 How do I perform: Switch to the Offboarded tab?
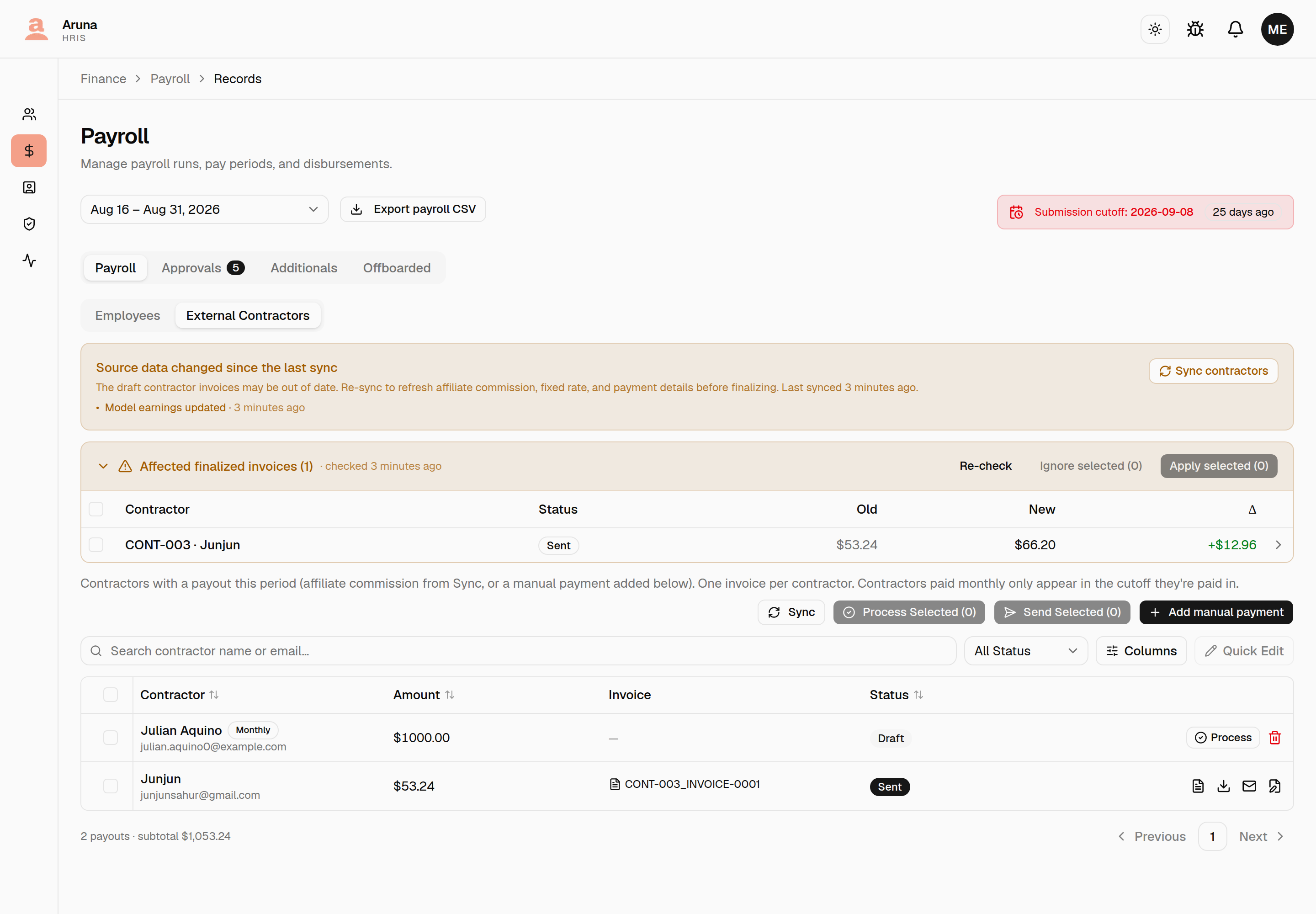click(396, 267)
